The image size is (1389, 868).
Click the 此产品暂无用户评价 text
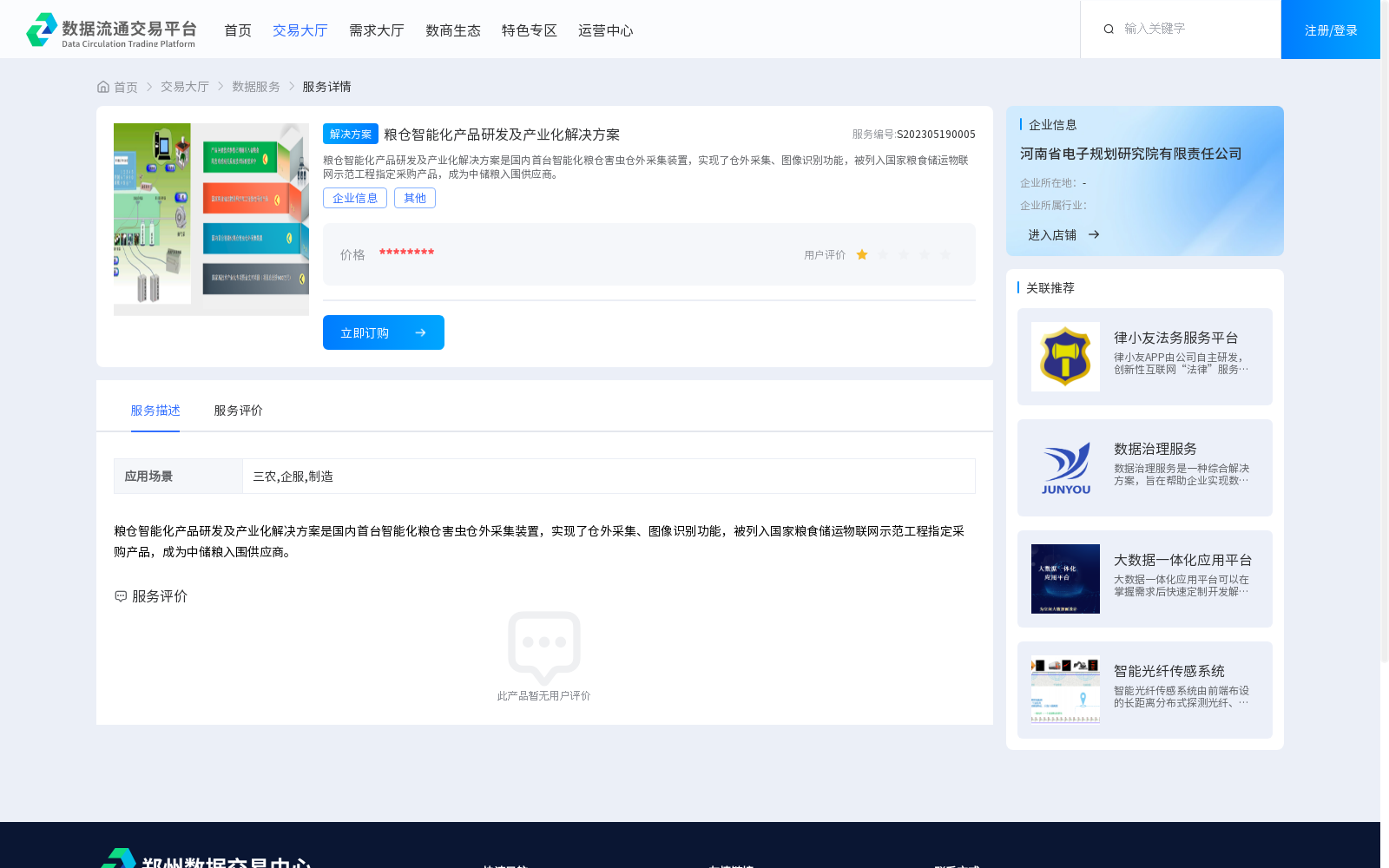544,696
